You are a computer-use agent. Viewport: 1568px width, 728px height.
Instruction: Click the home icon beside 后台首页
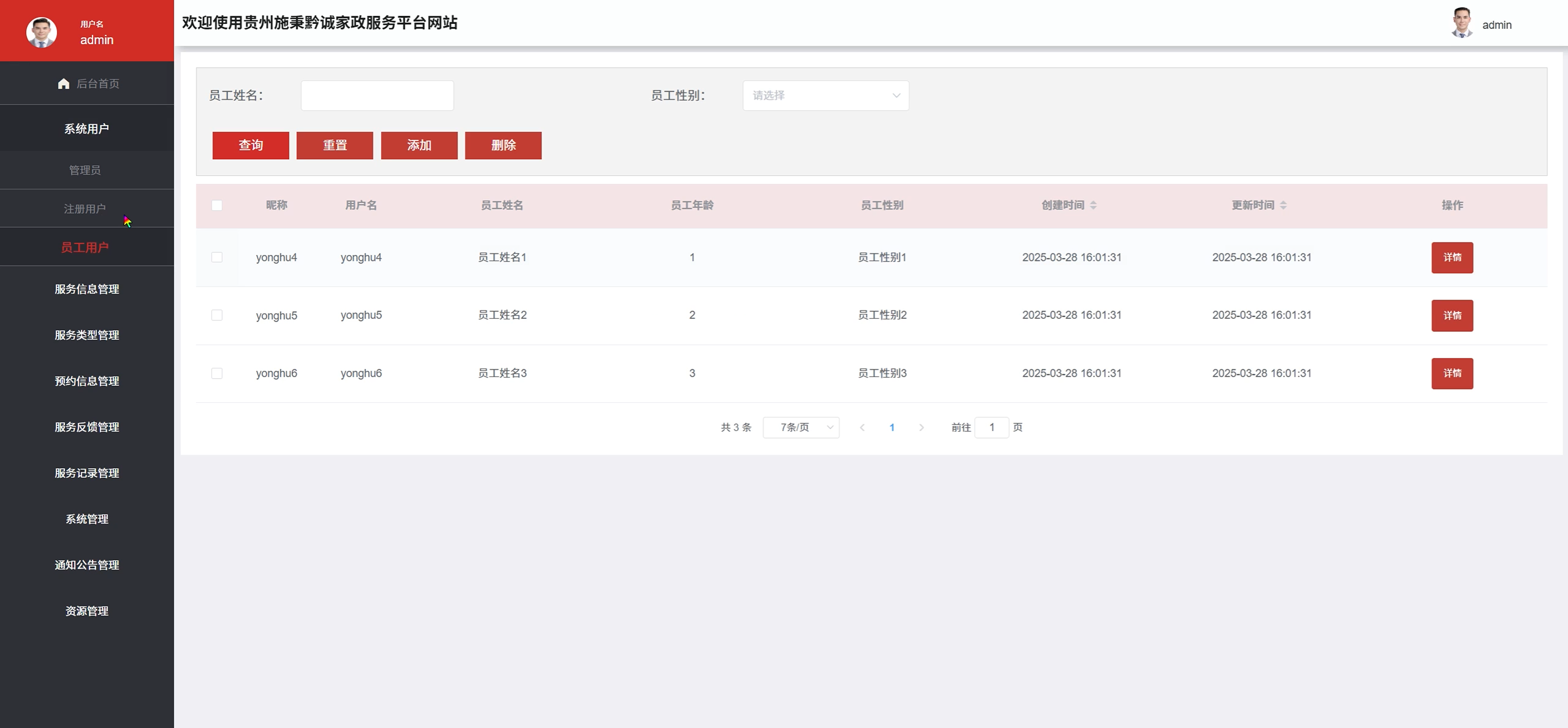tap(63, 83)
